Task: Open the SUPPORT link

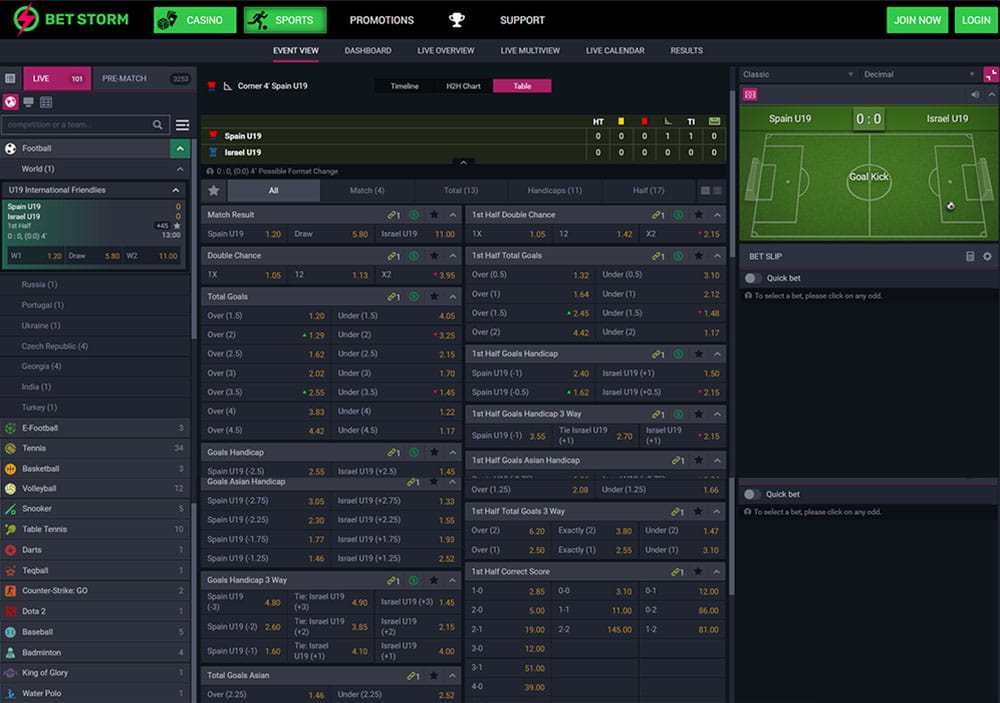Action: pyautogui.click(x=522, y=20)
